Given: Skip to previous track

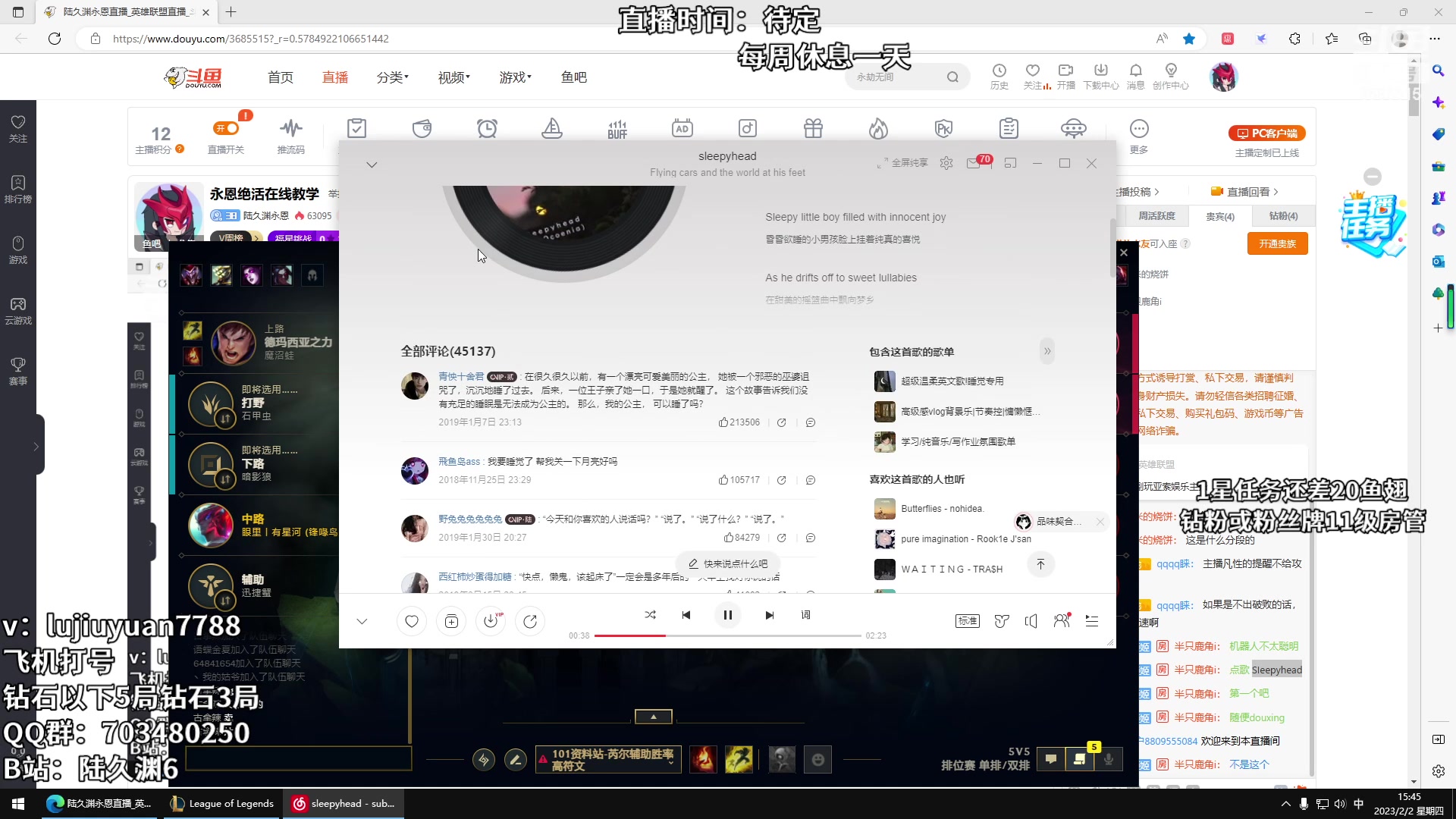Looking at the screenshot, I should point(686,615).
